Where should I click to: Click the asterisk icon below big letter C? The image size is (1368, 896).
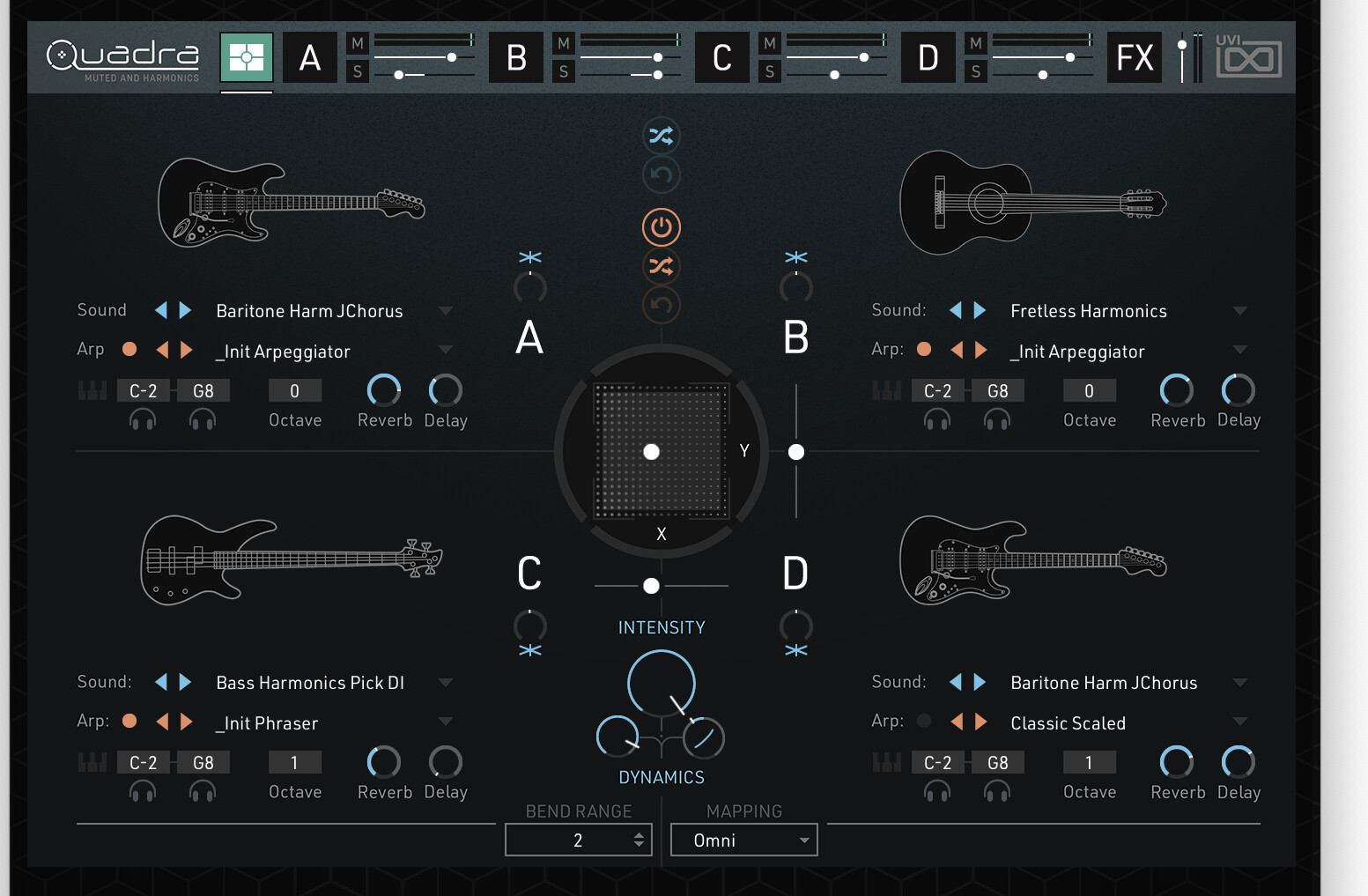(530, 650)
